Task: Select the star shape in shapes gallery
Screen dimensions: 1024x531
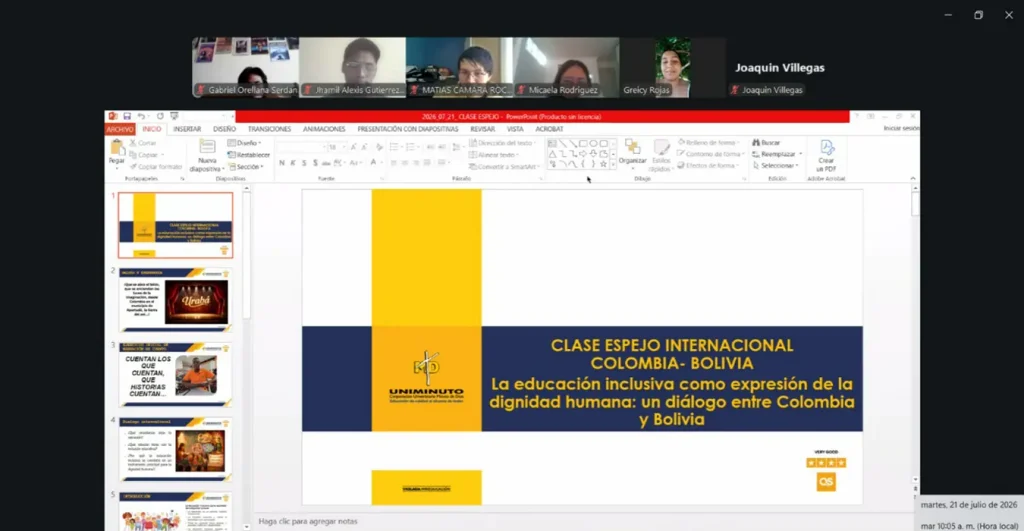Action: click(x=603, y=164)
